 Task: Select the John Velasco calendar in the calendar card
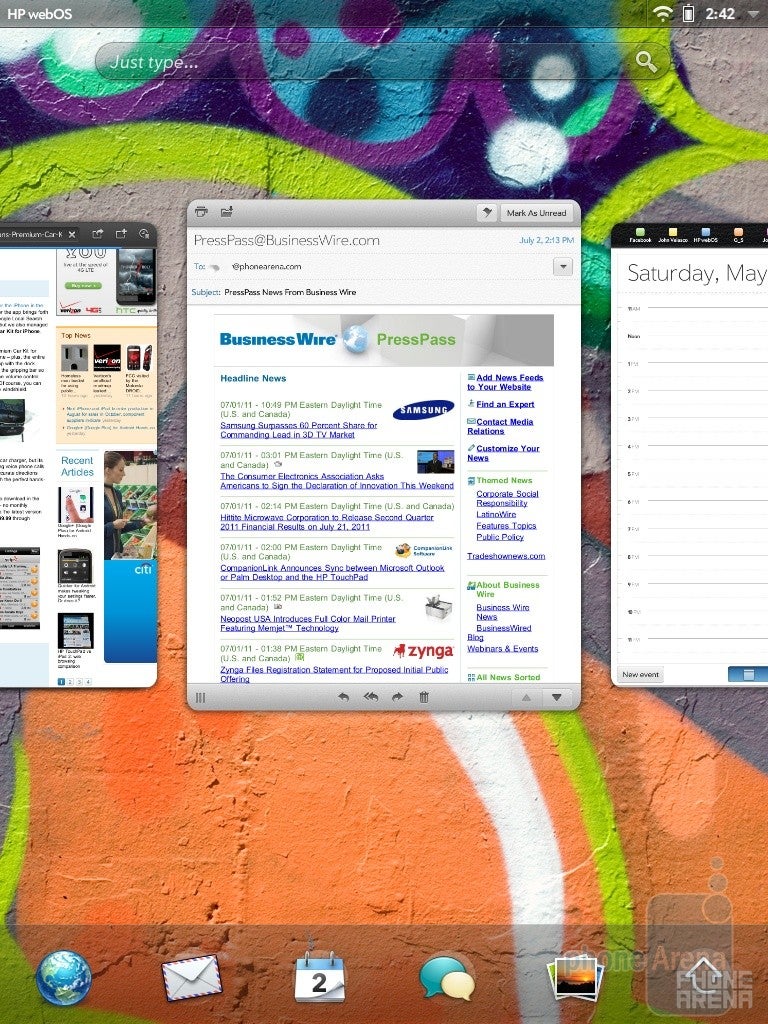tap(672, 236)
